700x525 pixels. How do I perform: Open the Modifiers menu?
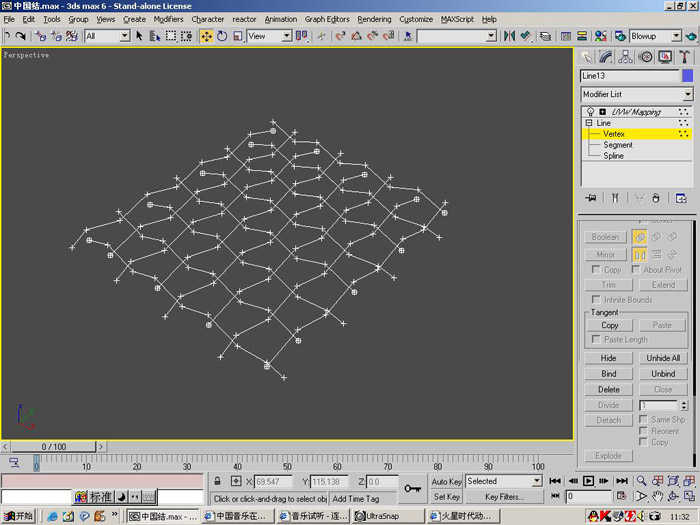tap(168, 19)
